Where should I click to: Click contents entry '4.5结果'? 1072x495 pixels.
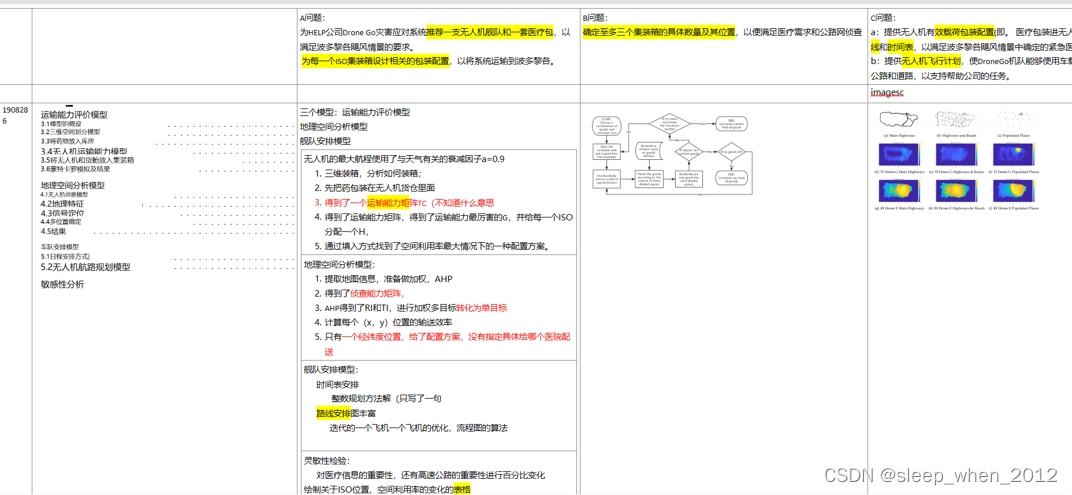[53, 231]
